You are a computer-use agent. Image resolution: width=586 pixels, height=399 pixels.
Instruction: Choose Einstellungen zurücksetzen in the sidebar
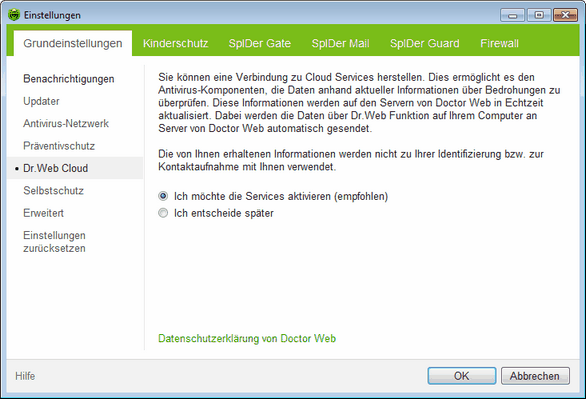tap(55, 242)
